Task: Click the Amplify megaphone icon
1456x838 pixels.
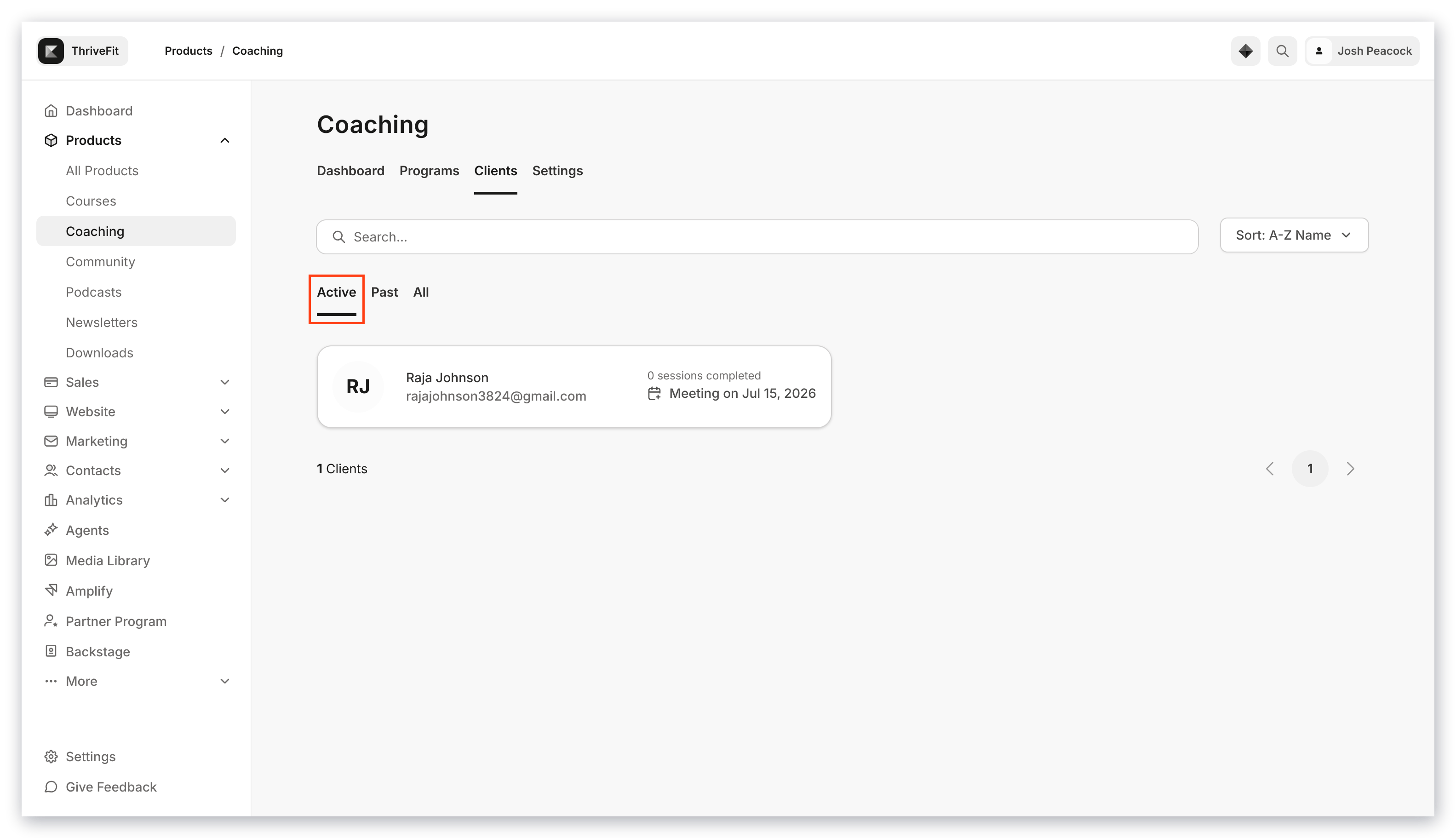Action: click(51, 591)
